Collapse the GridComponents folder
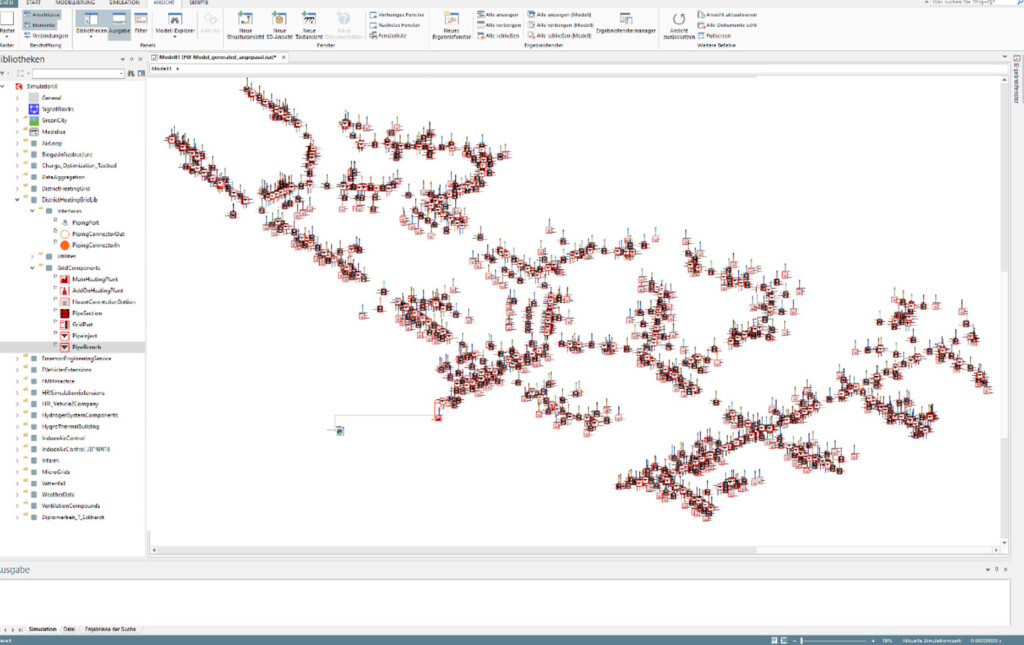This screenshot has width=1024, height=645. pos(33,268)
